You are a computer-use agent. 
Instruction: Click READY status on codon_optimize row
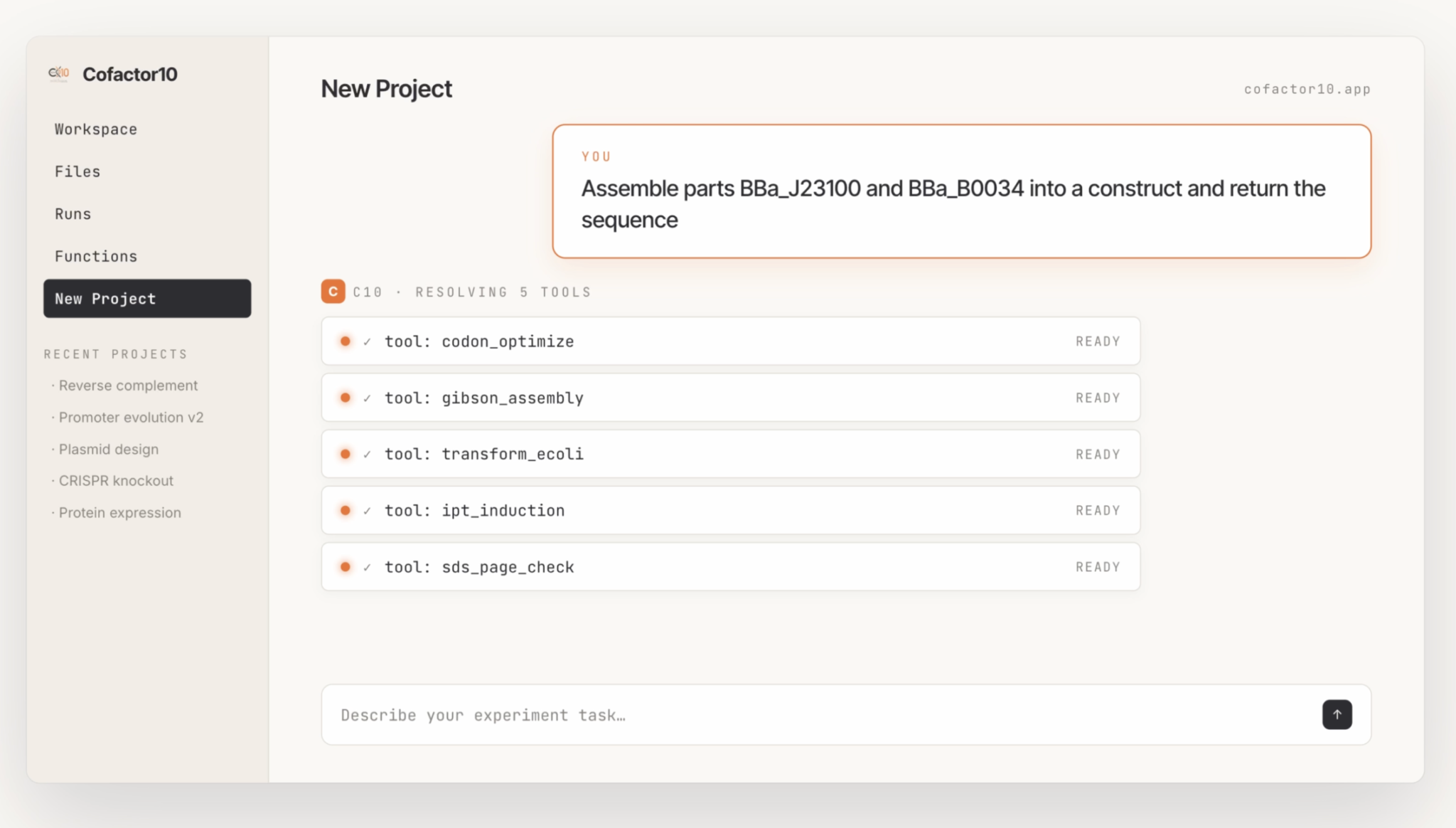[1098, 341]
